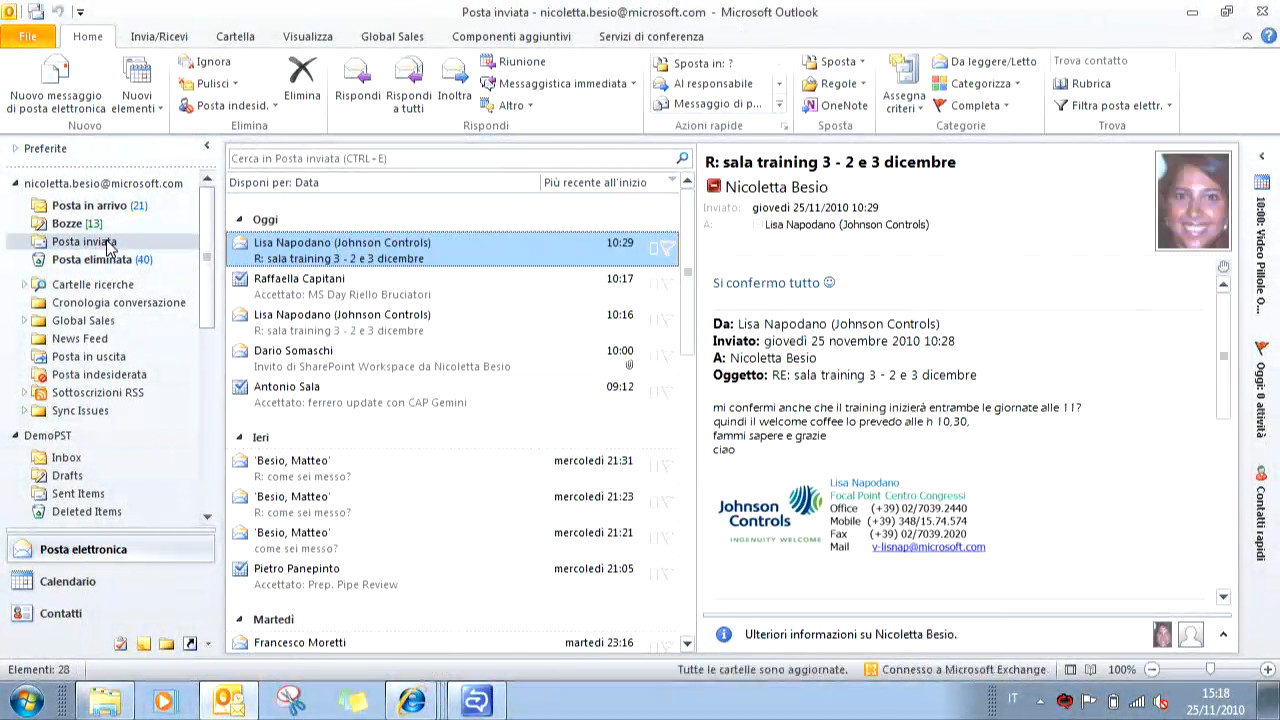This screenshot has width=1280, height=720.
Task: Click the search magnifier icon
Action: (x=683, y=158)
